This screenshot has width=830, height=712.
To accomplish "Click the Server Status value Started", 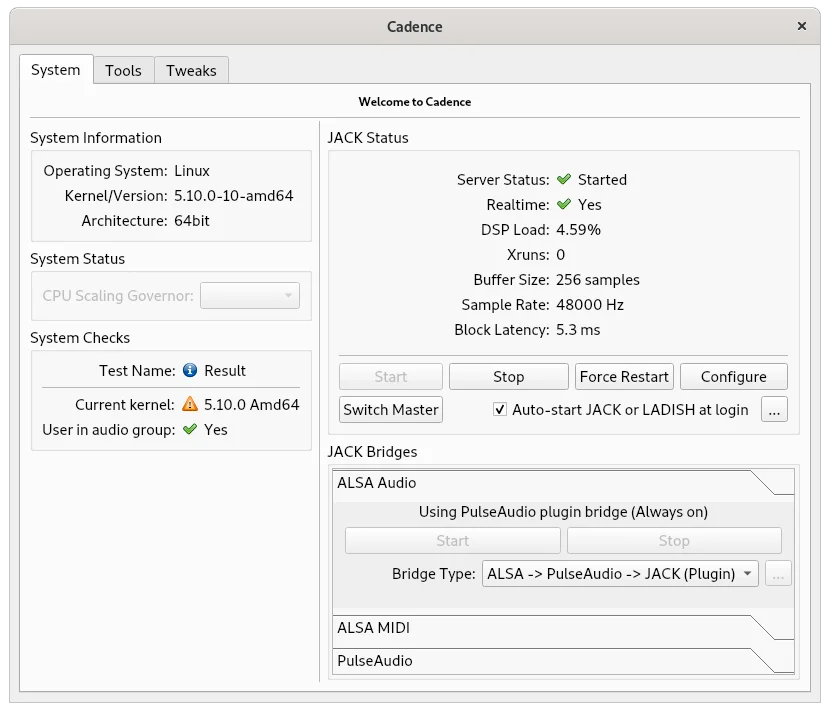I will coord(602,179).
